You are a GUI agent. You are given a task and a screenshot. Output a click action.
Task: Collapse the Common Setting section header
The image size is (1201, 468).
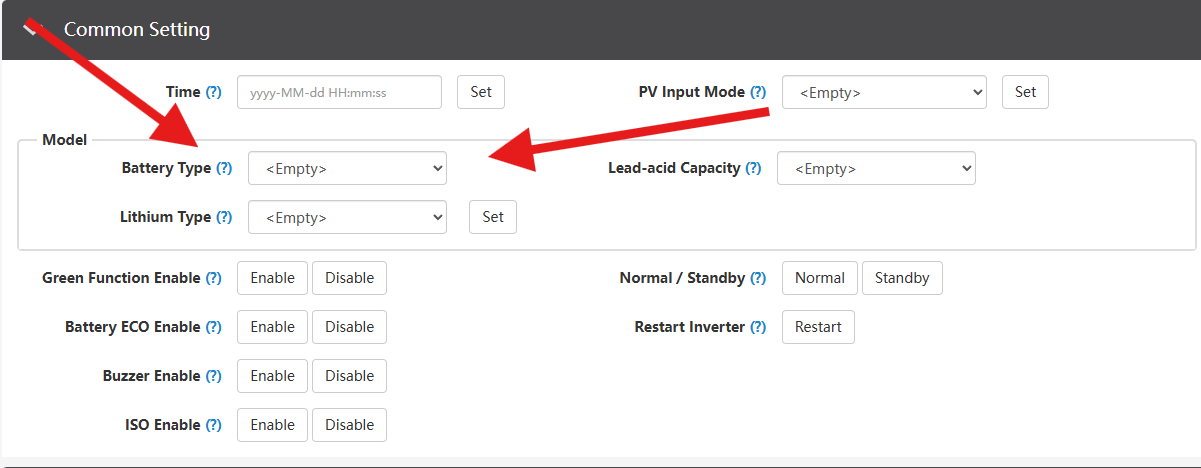(x=600, y=29)
